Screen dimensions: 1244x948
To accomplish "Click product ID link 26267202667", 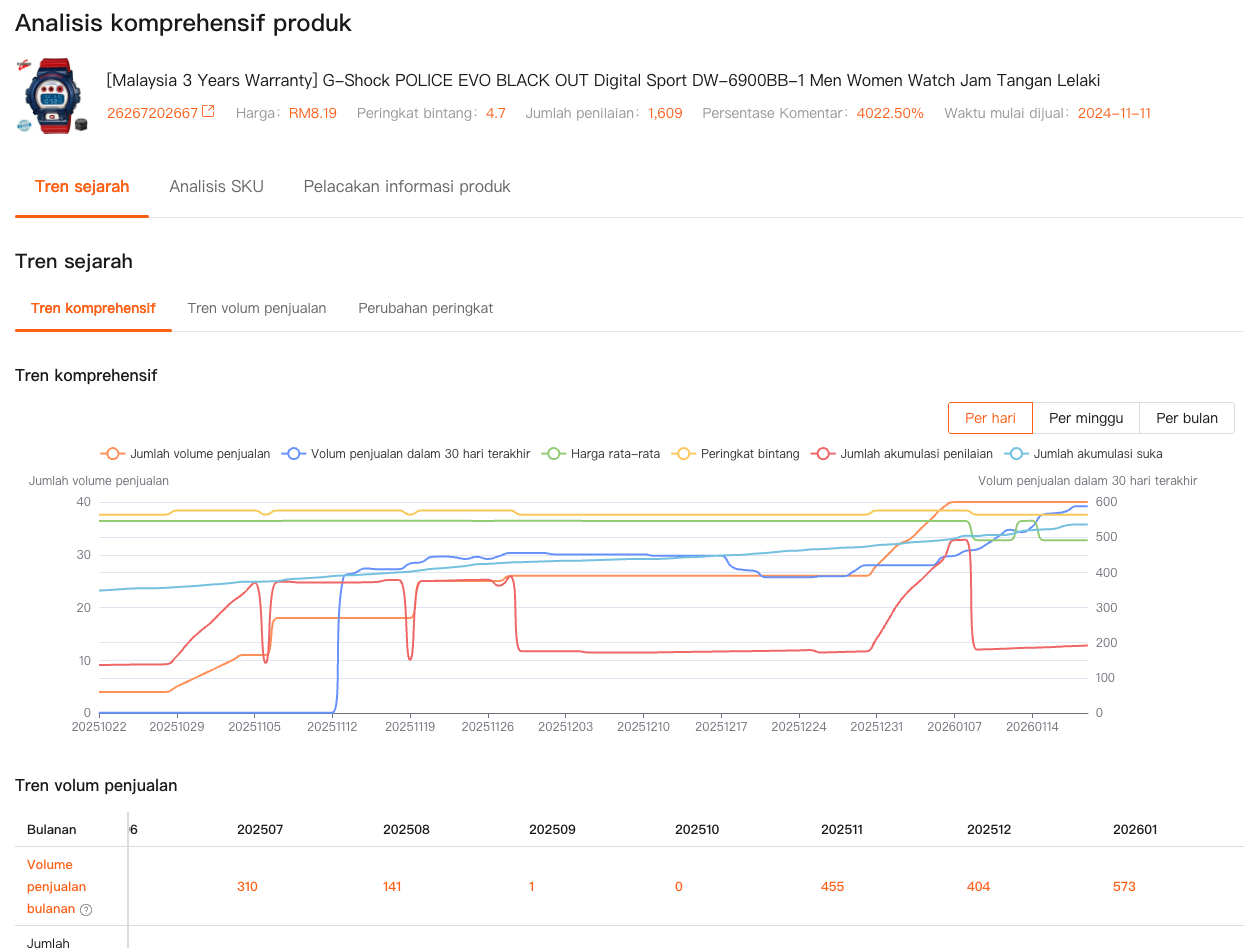I will 152,113.
